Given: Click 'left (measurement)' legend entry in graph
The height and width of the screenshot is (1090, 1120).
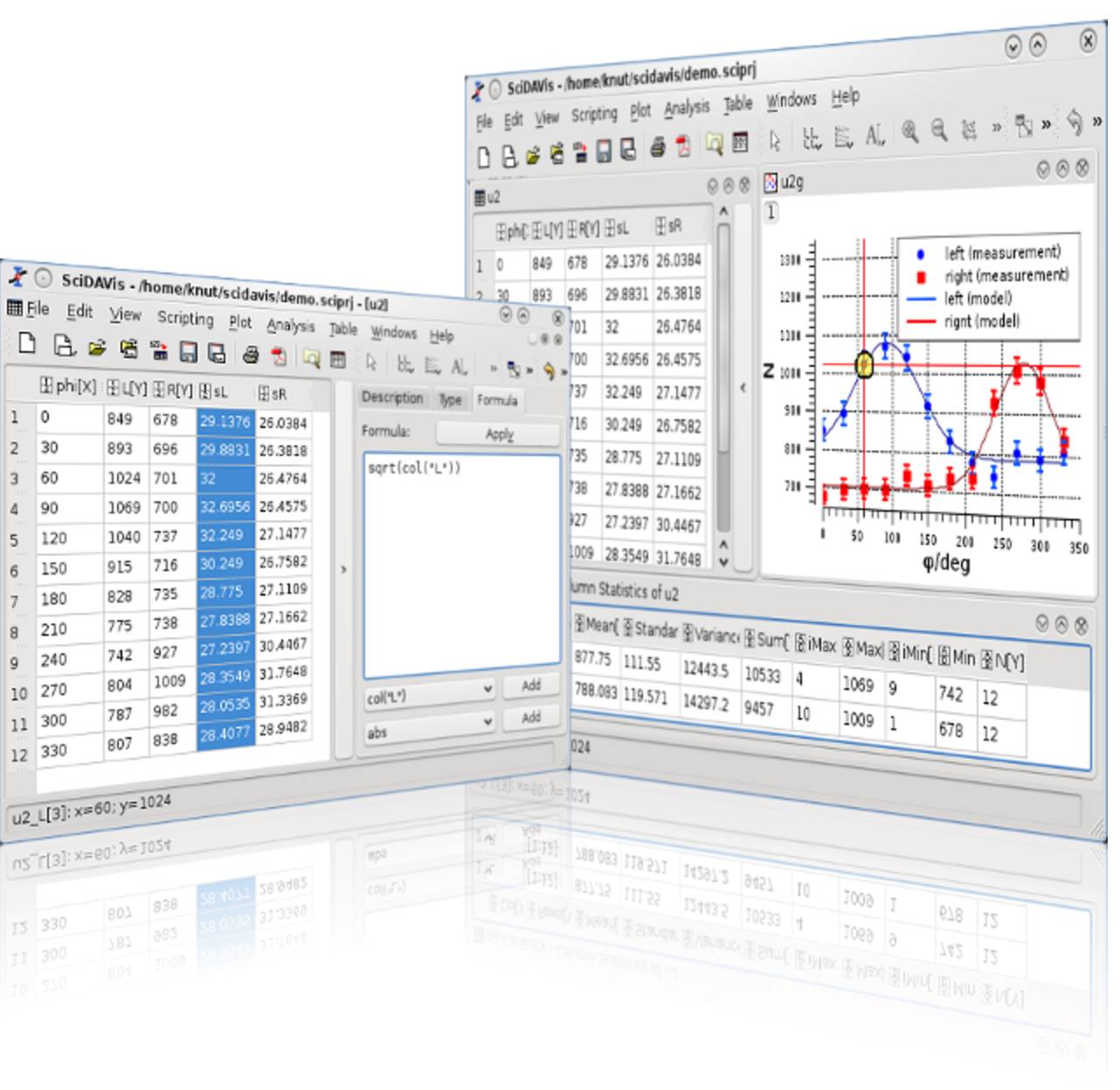Looking at the screenshot, I should click(x=1001, y=252).
